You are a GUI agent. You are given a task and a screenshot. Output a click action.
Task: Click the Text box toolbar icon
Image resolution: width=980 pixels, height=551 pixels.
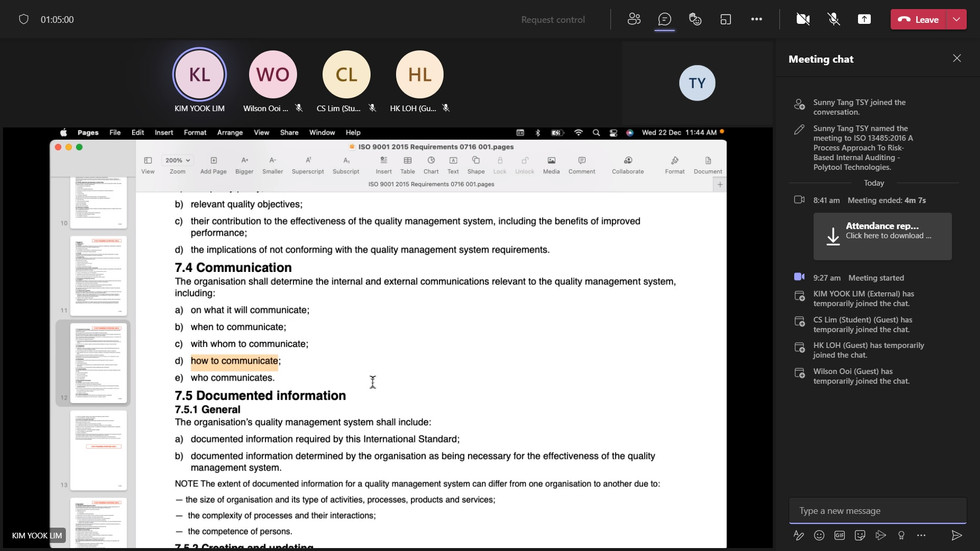[453, 165]
